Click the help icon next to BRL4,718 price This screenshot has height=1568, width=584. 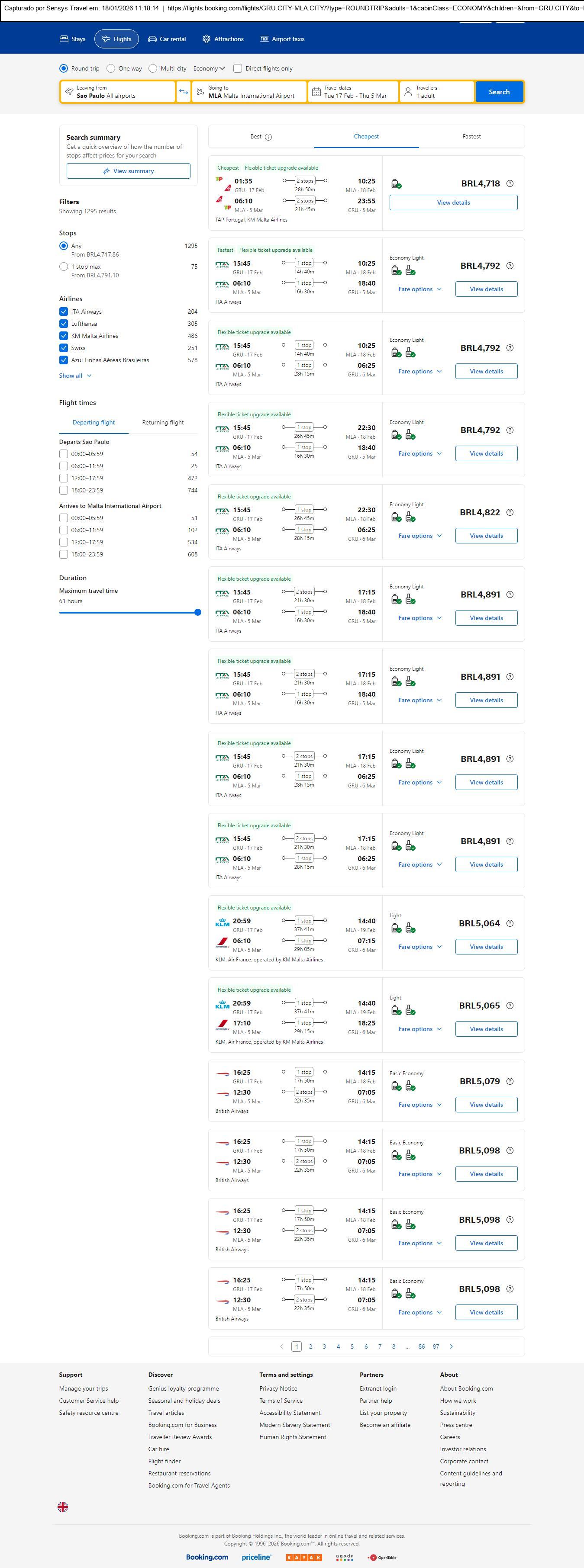pos(510,184)
